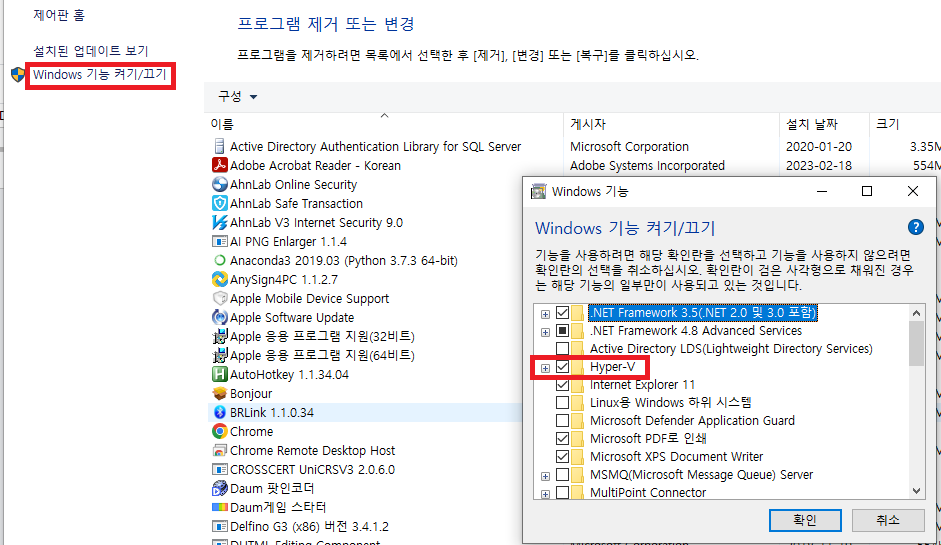Click the BRLink Bluetooth icon
The image size is (941, 545).
click(220, 412)
